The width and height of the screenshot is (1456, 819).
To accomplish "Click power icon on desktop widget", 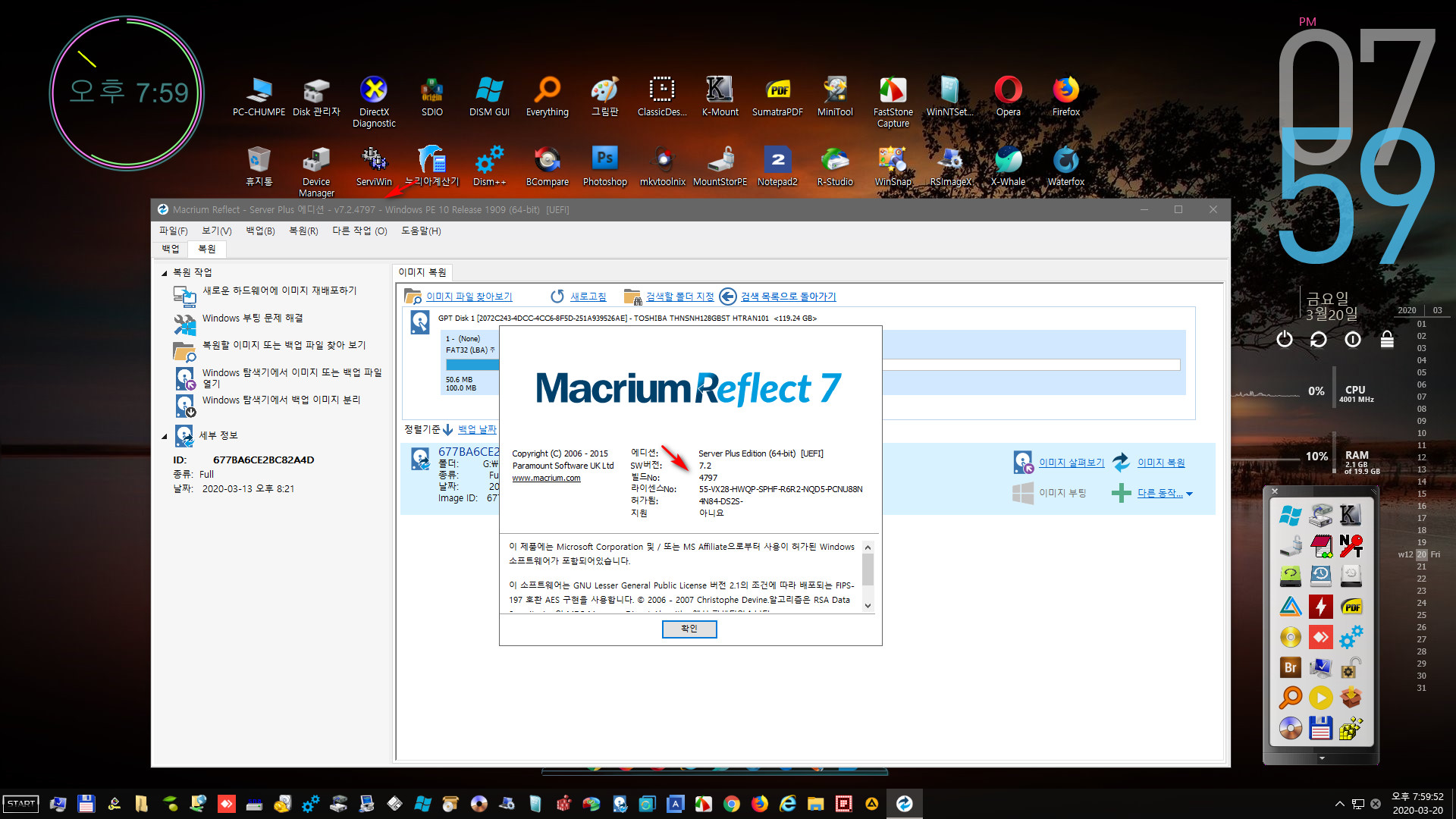I will tap(1284, 340).
